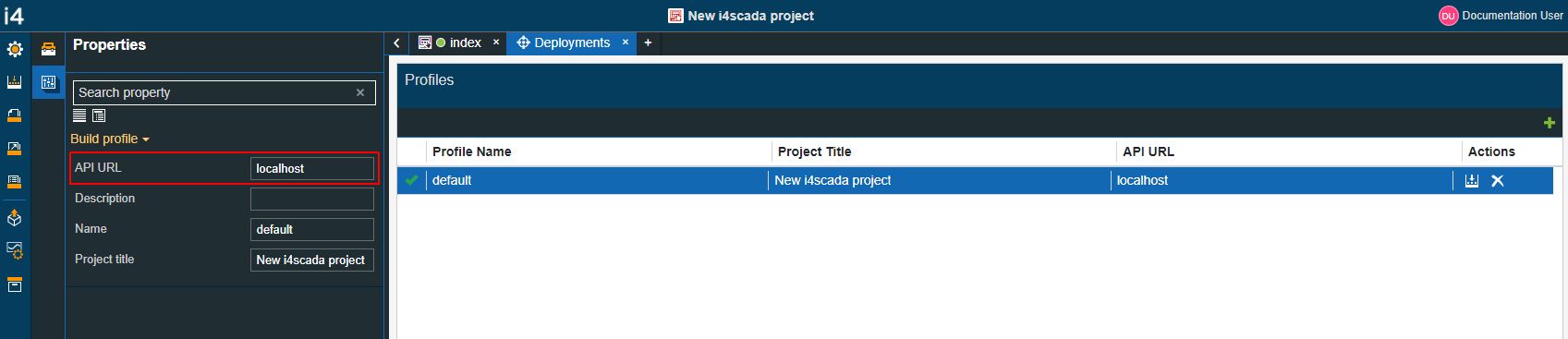The width and height of the screenshot is (1568, 339).
Task: Open the settings gear in left sidebar
Action: (x=15, y=50)
